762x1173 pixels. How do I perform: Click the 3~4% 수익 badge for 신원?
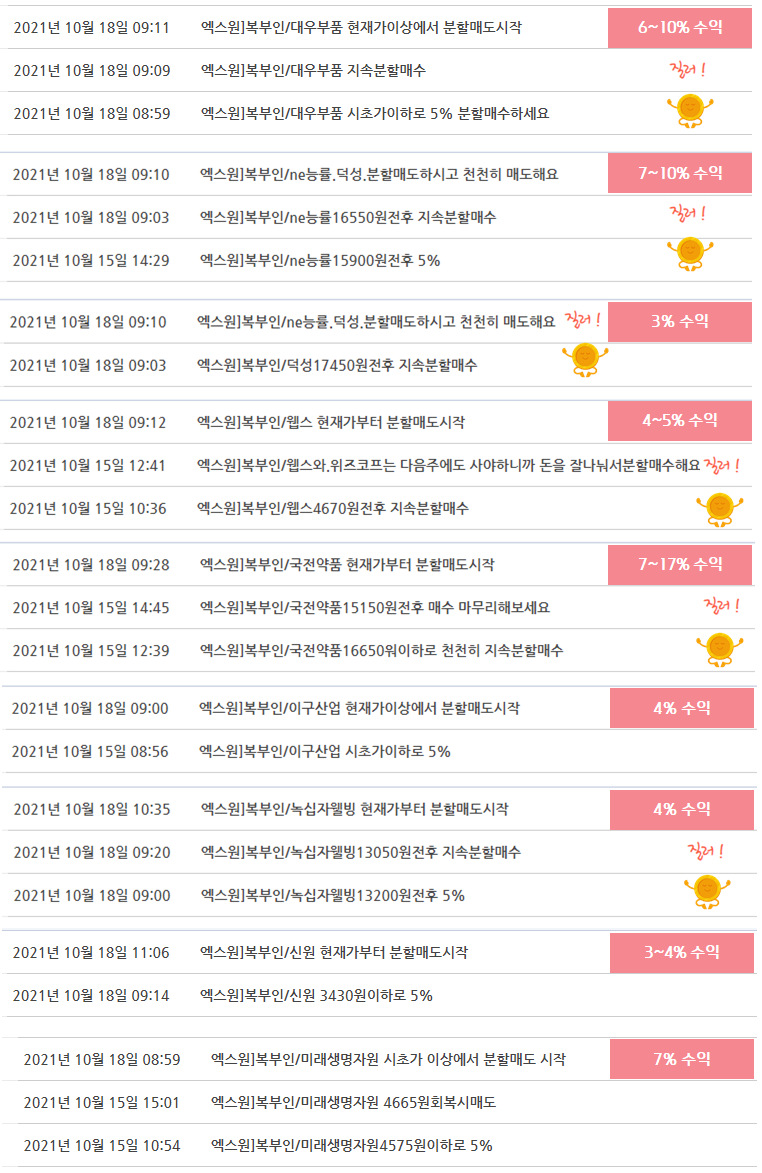(x=682, y=953)
